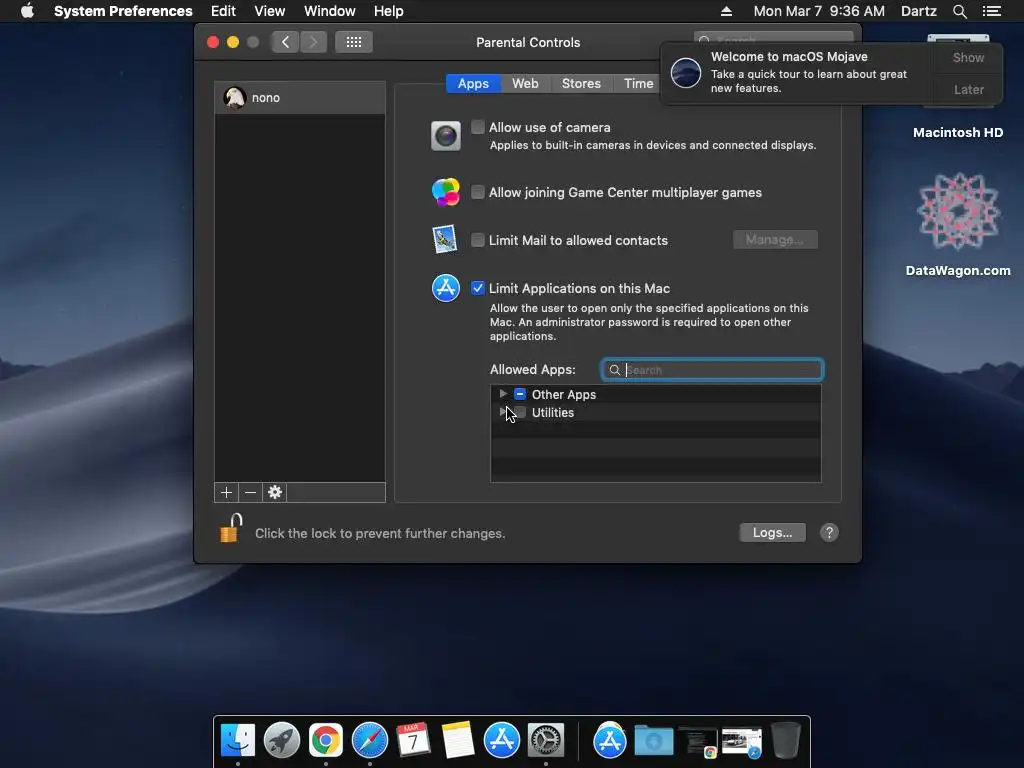The image size is (1024, 768).
Task: Select the Utilities row label
Action: [552, 413]
